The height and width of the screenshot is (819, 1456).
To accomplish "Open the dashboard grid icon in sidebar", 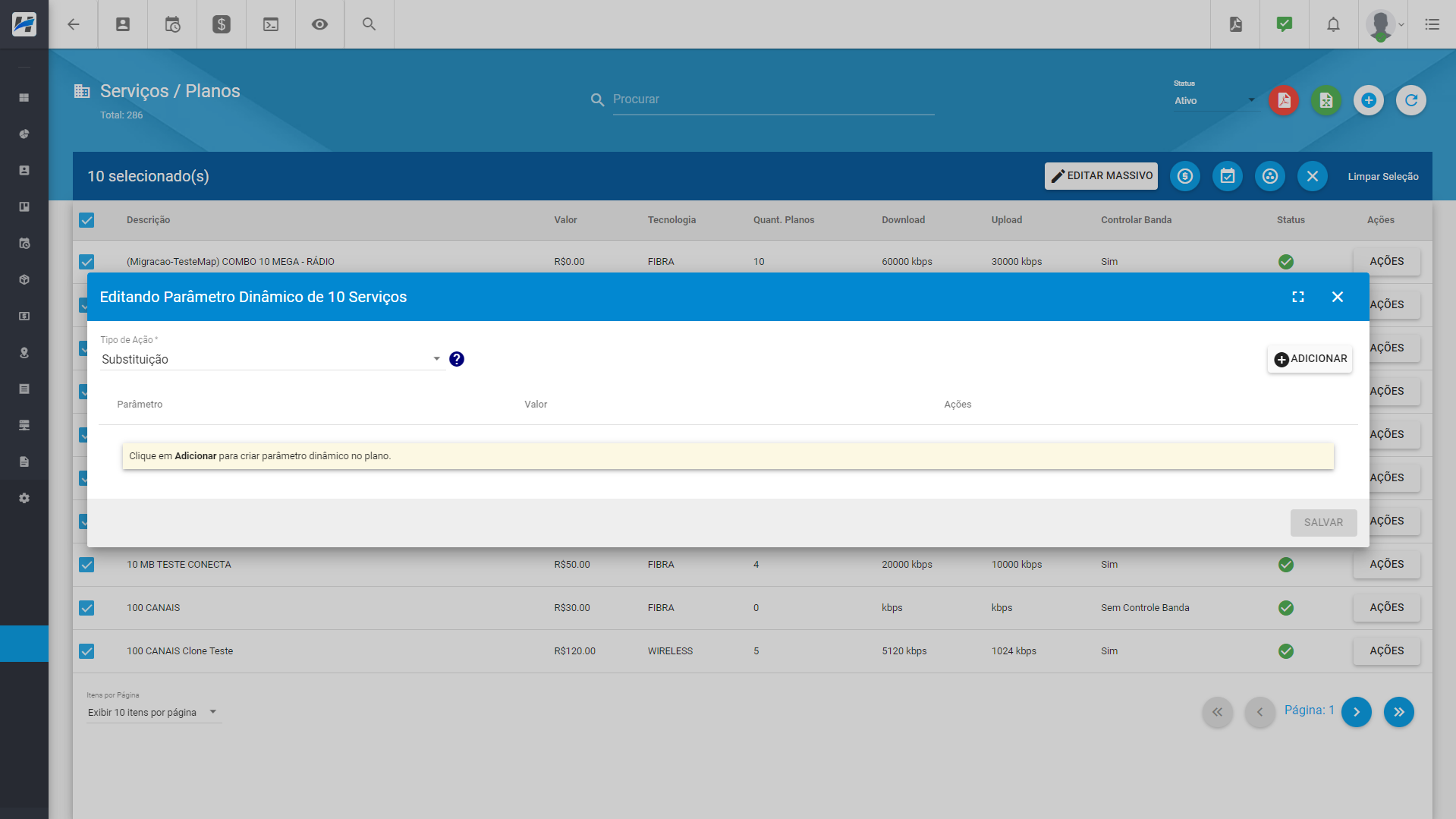I will tap(24, 98).
